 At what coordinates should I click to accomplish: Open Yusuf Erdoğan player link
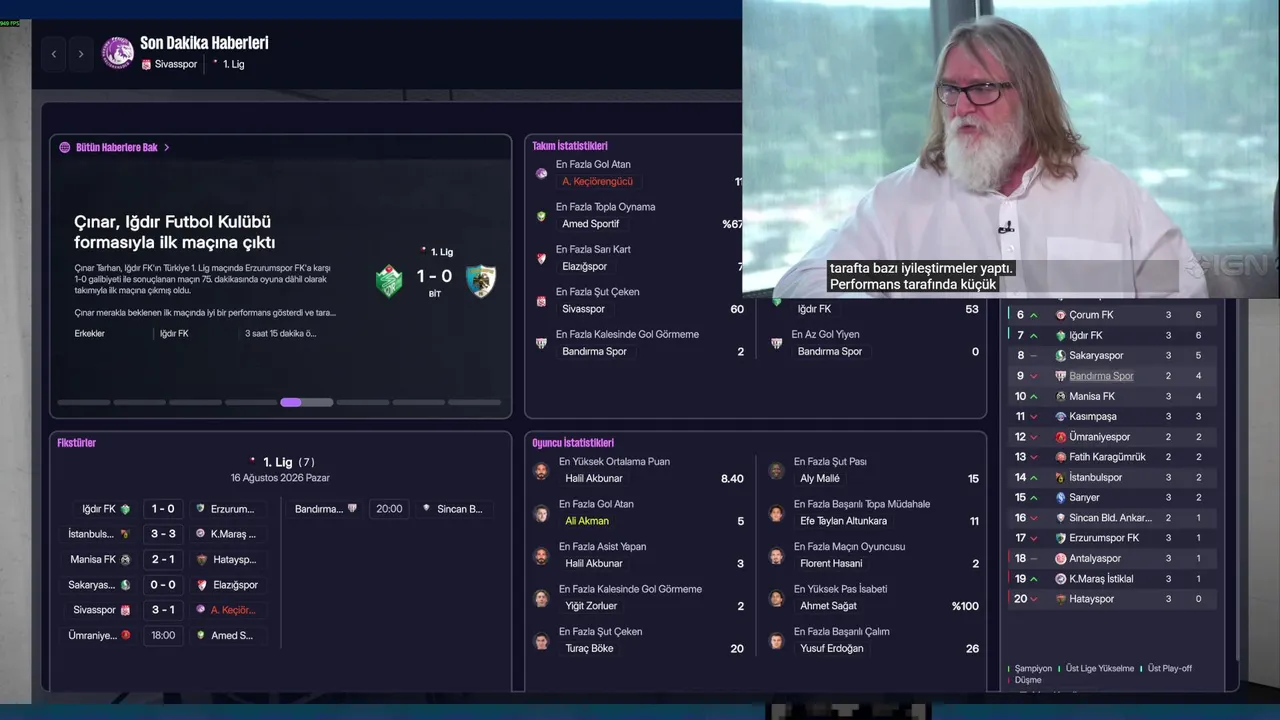(832, 649)
